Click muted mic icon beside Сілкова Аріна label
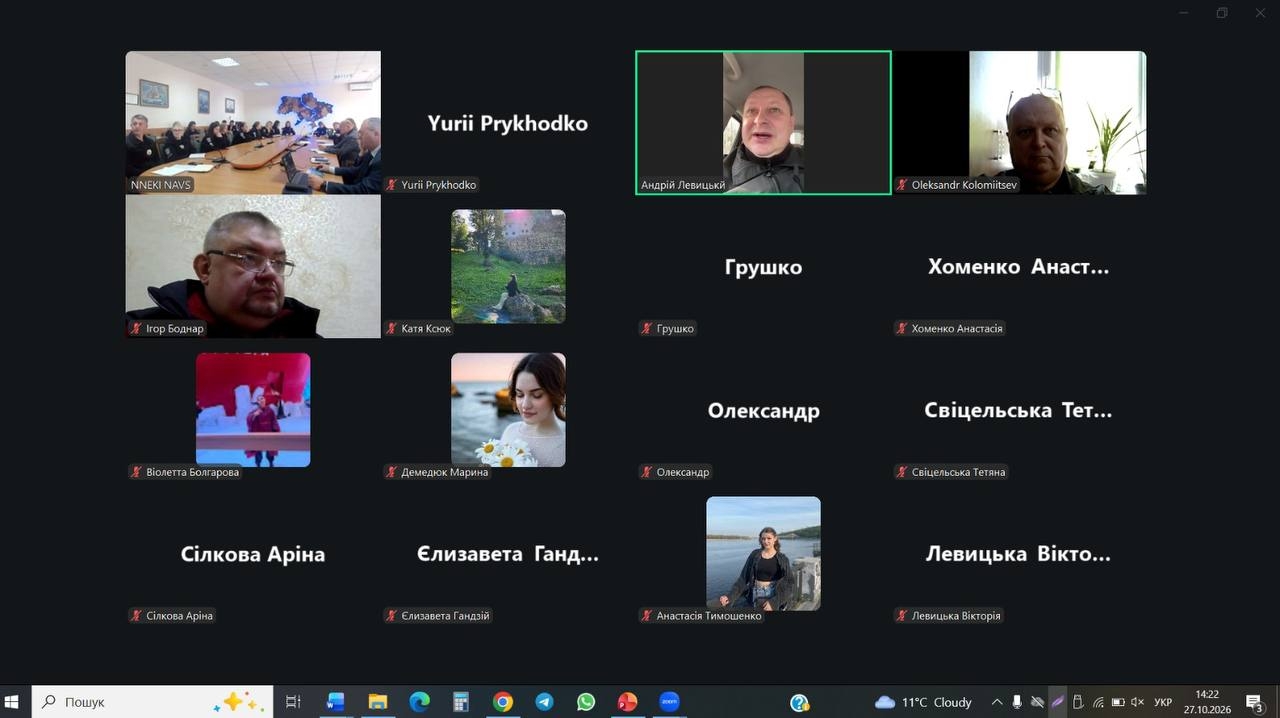Image resolution: width=1280 pixels, height=718 pixels. (x=137, y=616)
